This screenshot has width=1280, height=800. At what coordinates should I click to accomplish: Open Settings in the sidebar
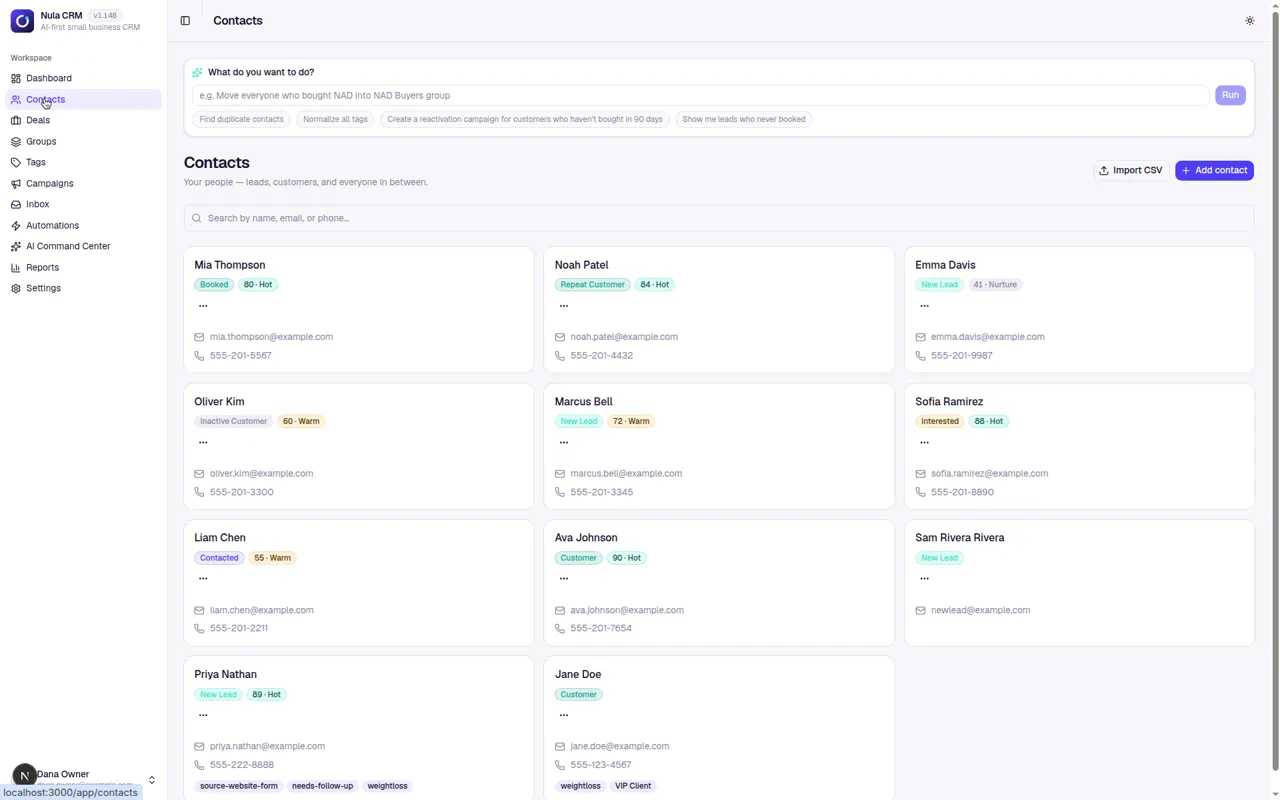click(x=84, y=288)
